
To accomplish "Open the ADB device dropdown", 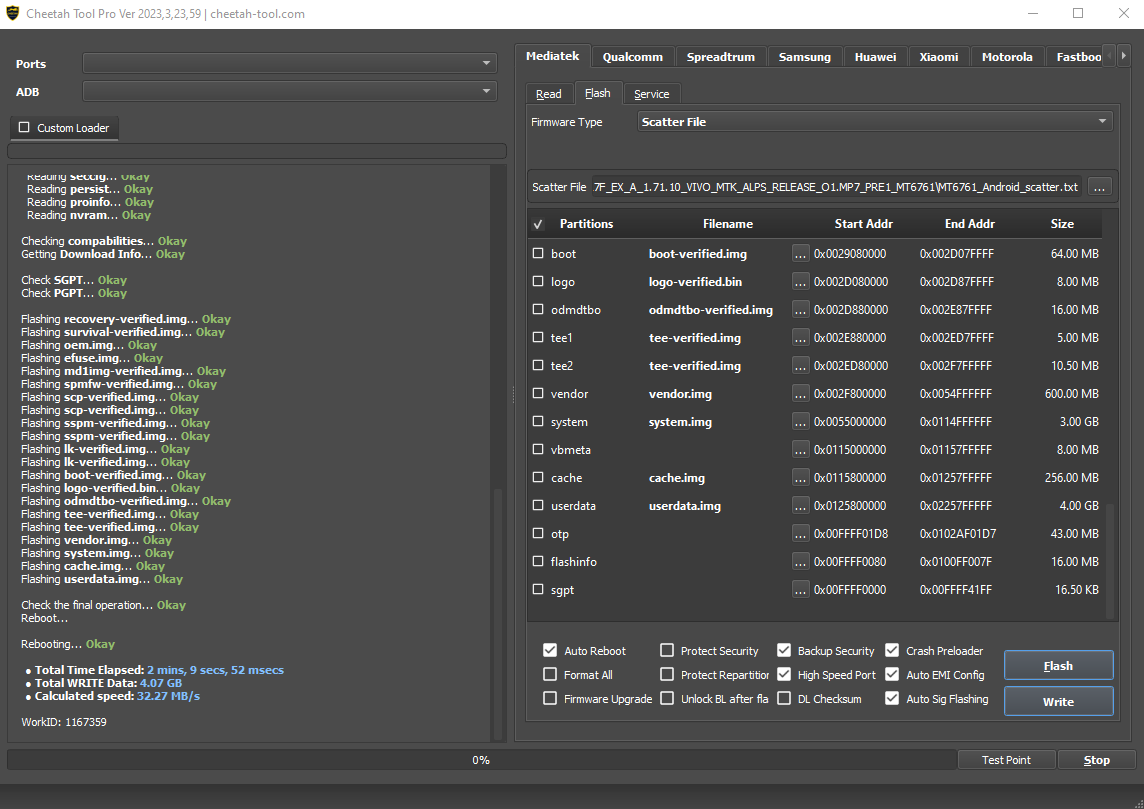I will click(290, 91).
